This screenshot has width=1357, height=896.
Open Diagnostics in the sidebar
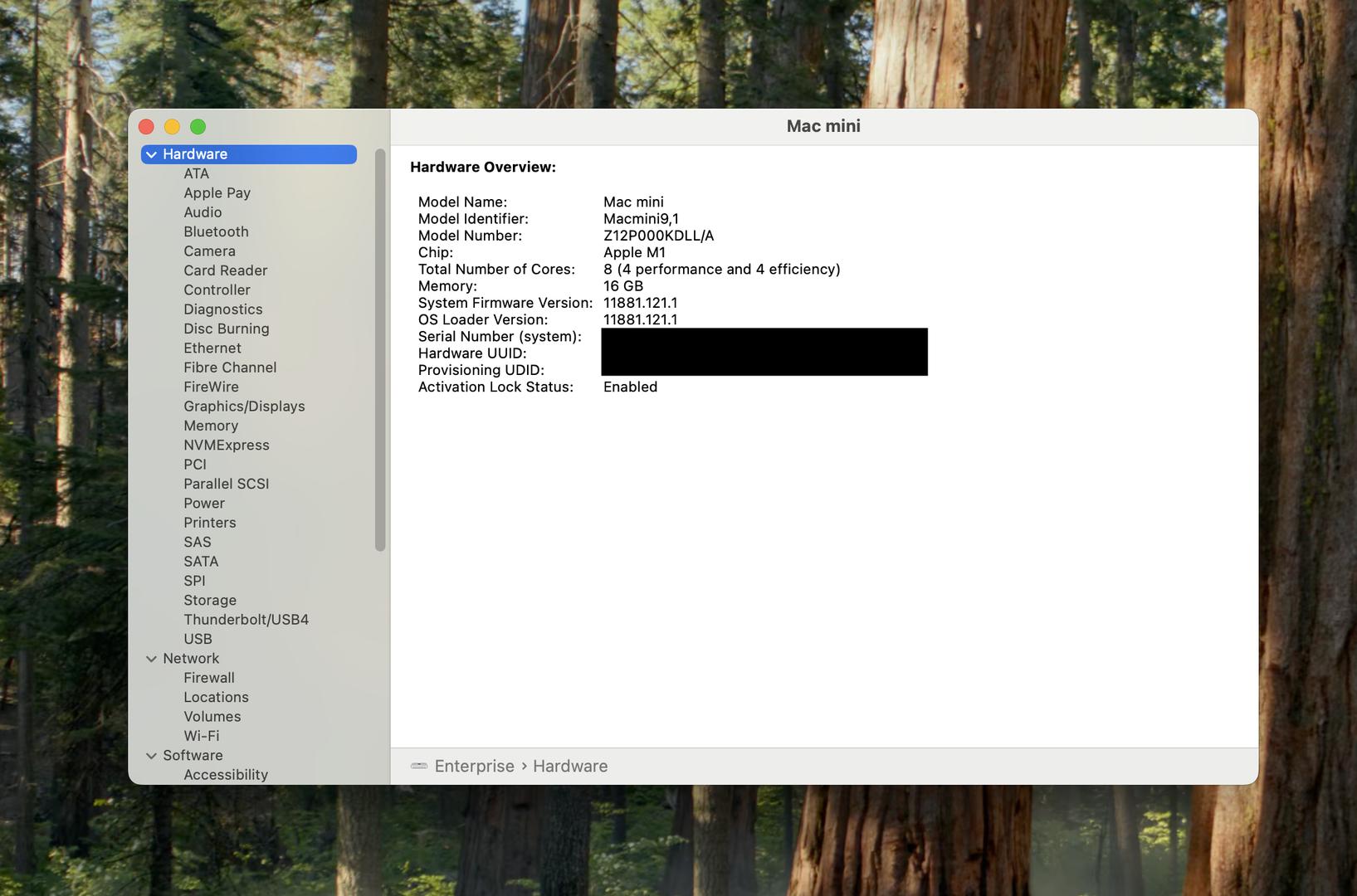click(x=222, y=309)
